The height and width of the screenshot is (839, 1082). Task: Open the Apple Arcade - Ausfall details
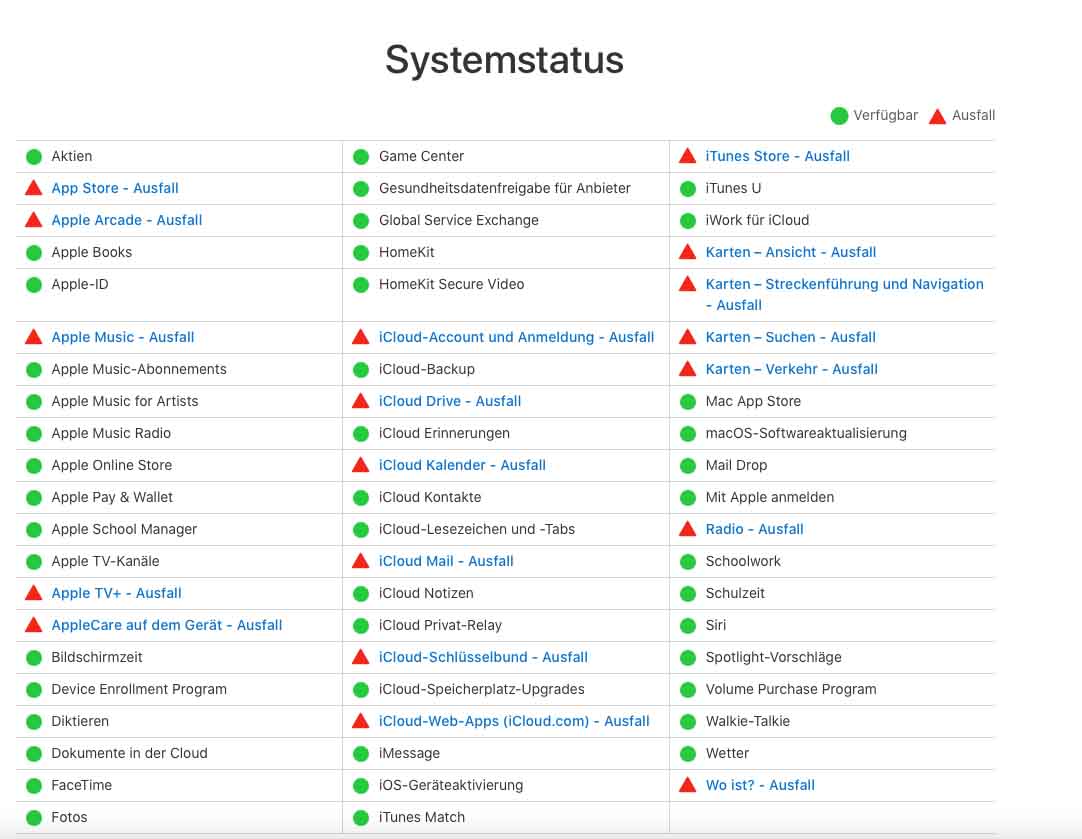(127, 220)
